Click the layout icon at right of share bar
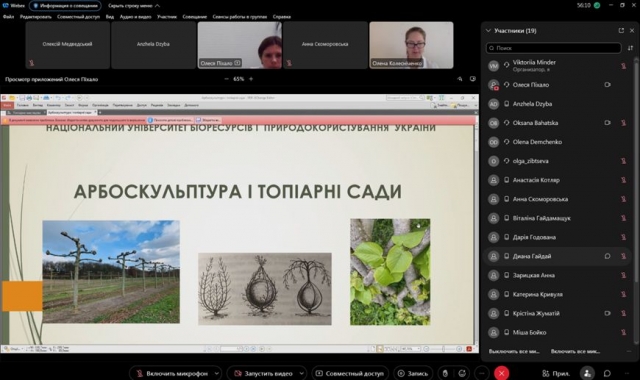 [x=473, y=79]
